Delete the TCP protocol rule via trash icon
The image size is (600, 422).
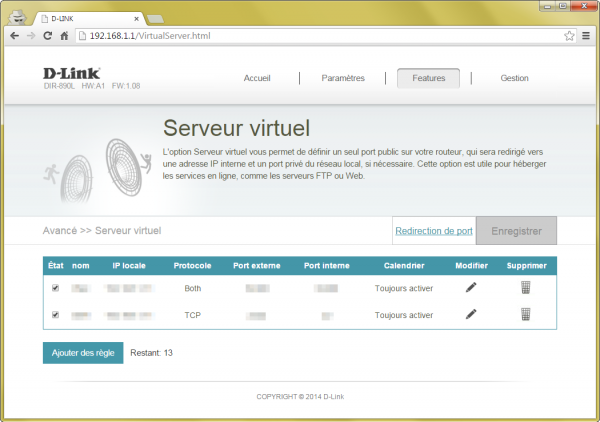pos(526,314)
